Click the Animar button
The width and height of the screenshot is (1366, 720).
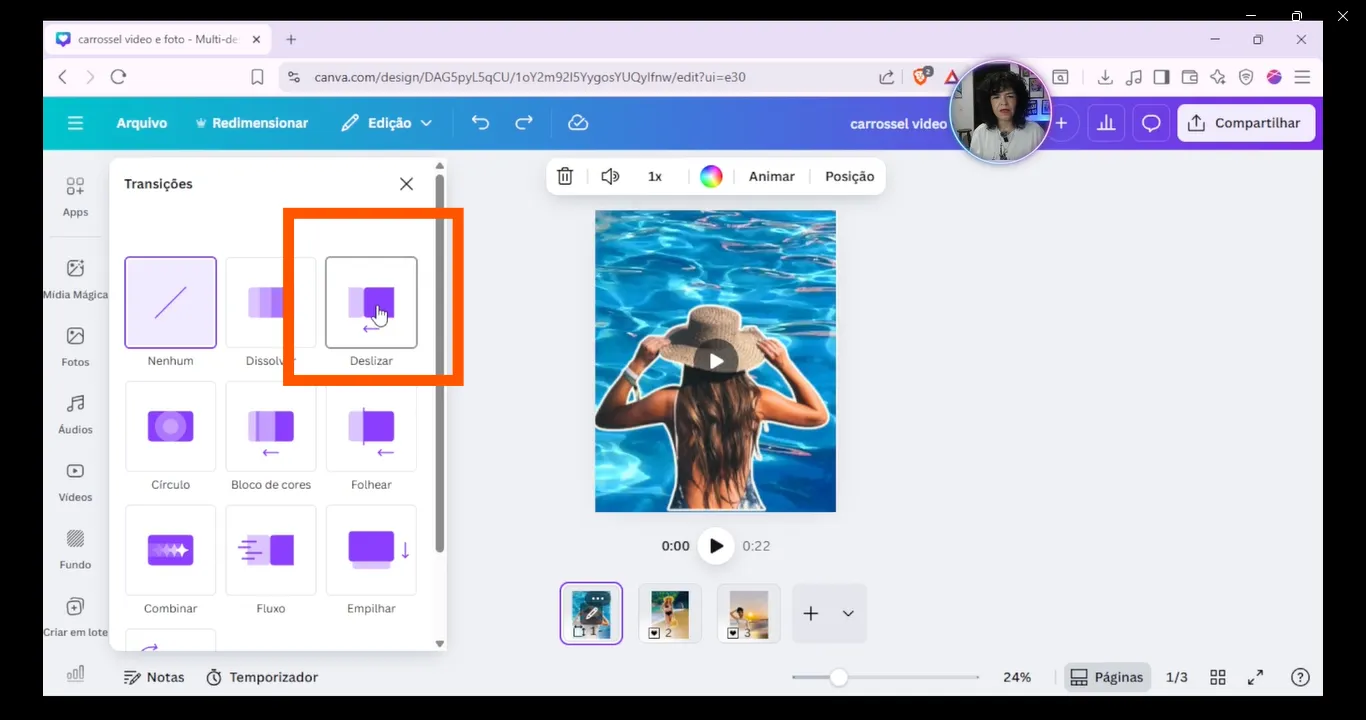771,176
